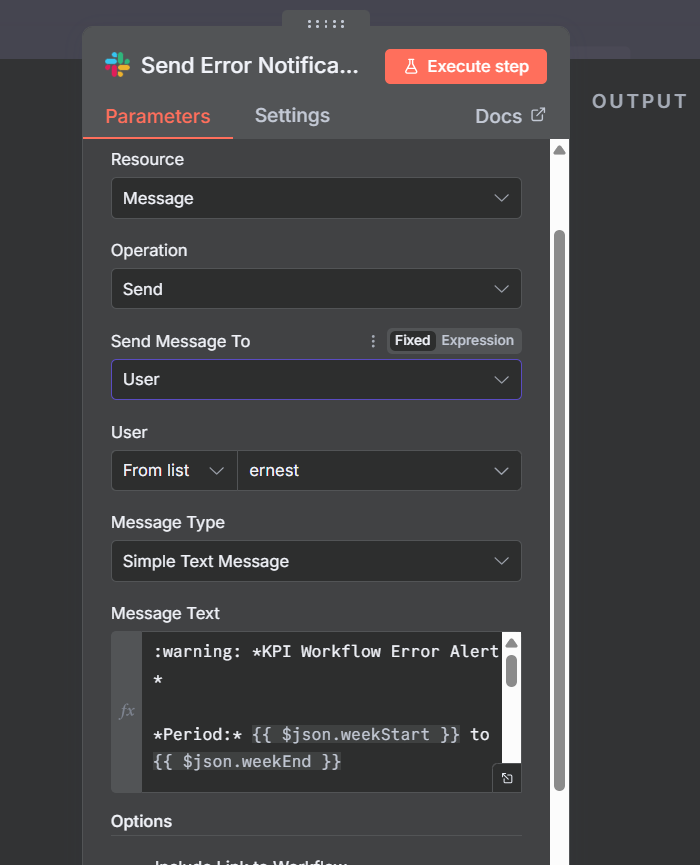700x865 pixels.
Task: Switch Send Message To mode to Expression
Action: click(477, 341)
